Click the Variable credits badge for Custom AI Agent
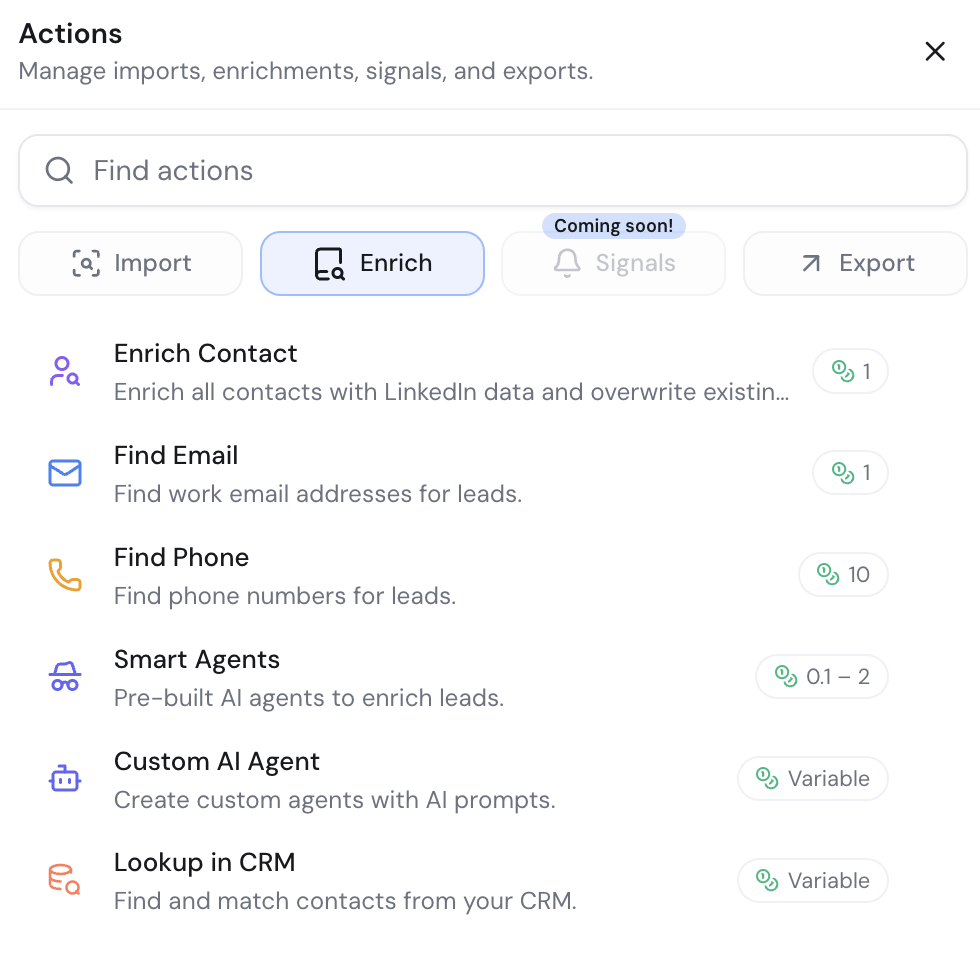 812,778
